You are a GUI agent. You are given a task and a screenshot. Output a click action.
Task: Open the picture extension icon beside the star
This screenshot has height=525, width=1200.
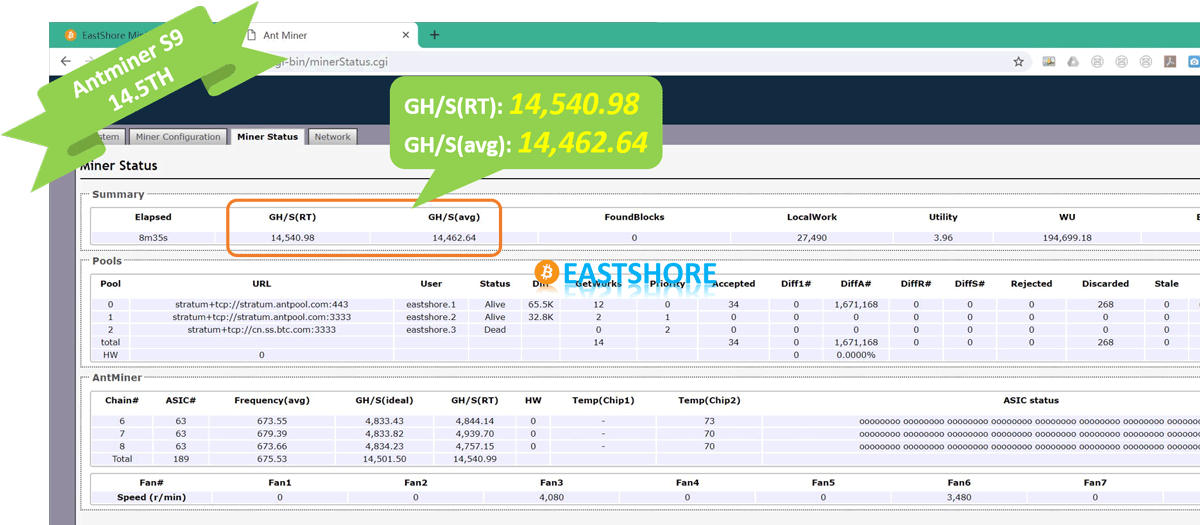tap(1049, 61)
